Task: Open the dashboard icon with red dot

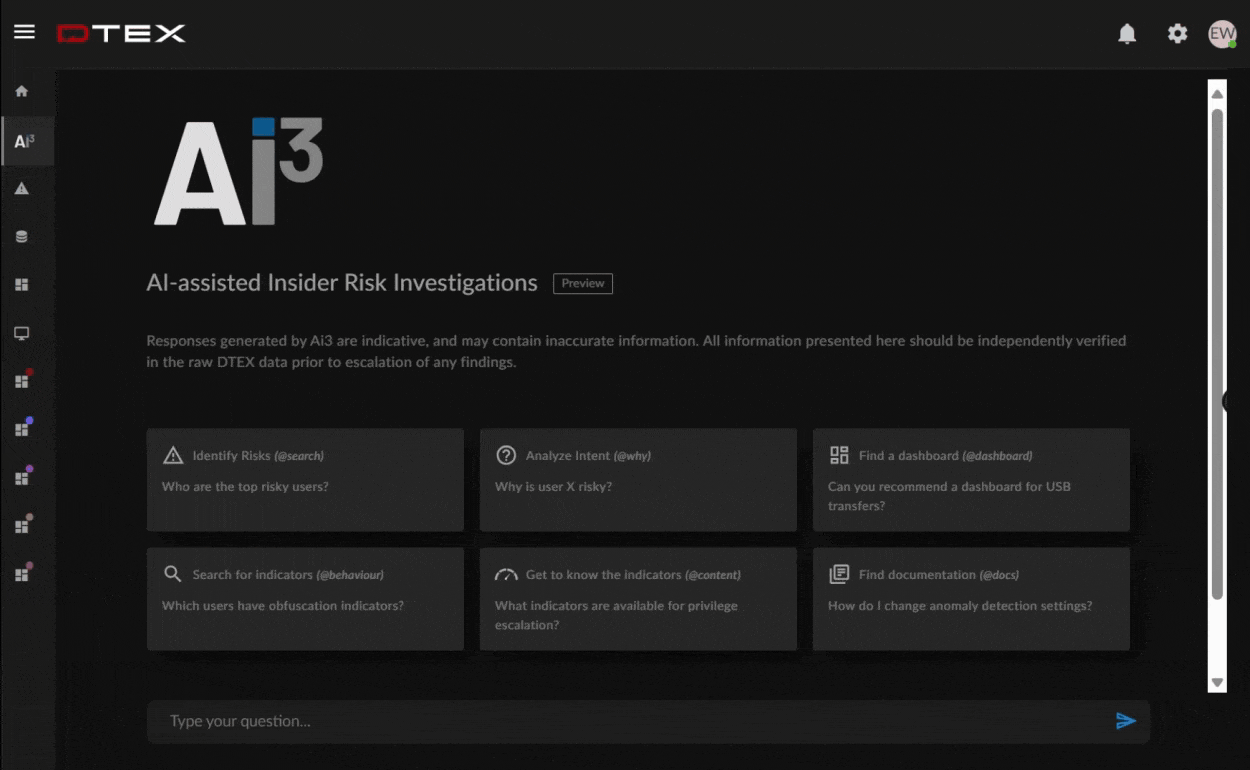Action: (22, 381)
